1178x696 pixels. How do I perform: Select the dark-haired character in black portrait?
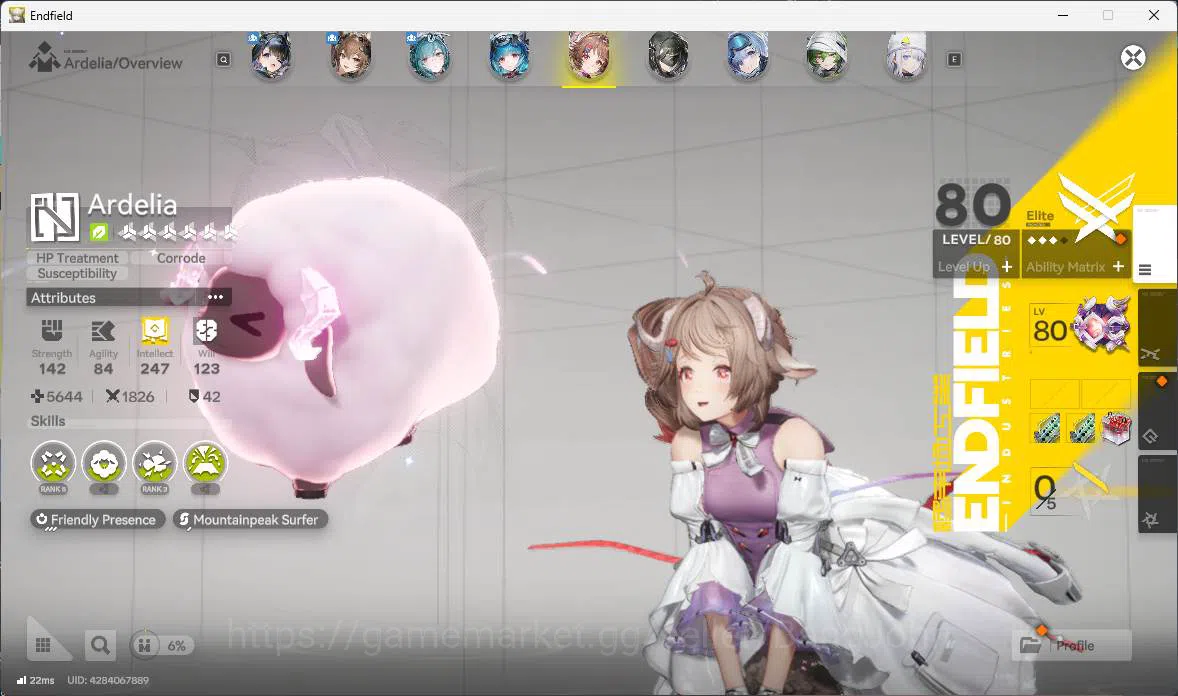(668, 56)
